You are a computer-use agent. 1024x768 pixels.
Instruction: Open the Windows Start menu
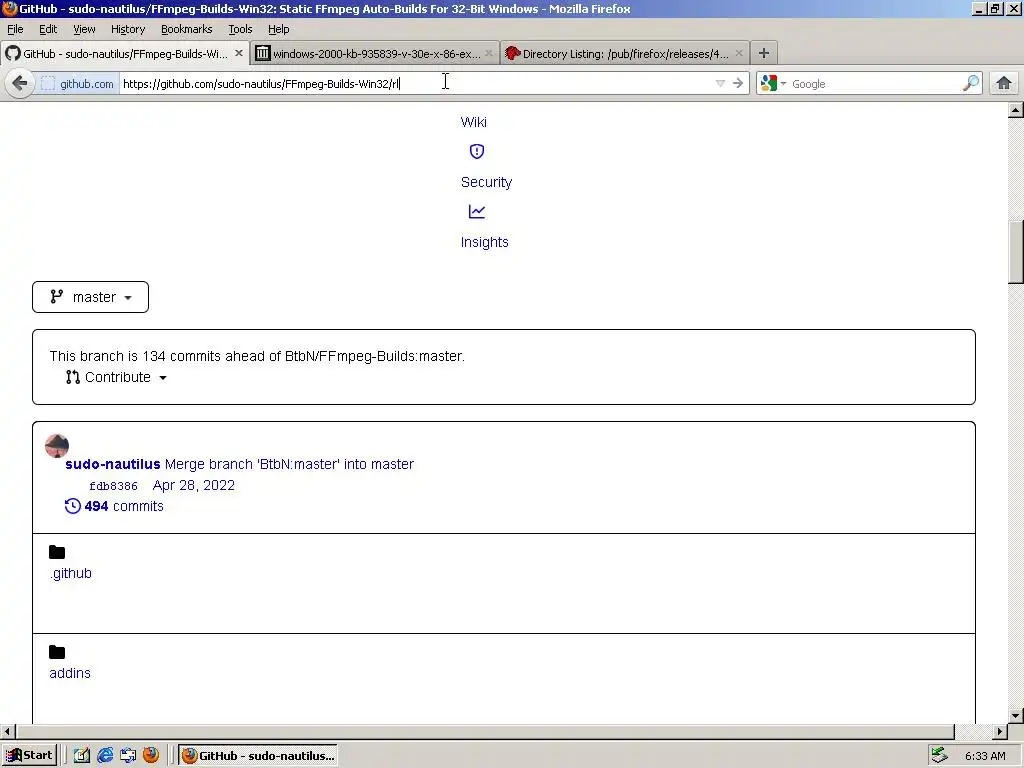click(x=29, y=756)
